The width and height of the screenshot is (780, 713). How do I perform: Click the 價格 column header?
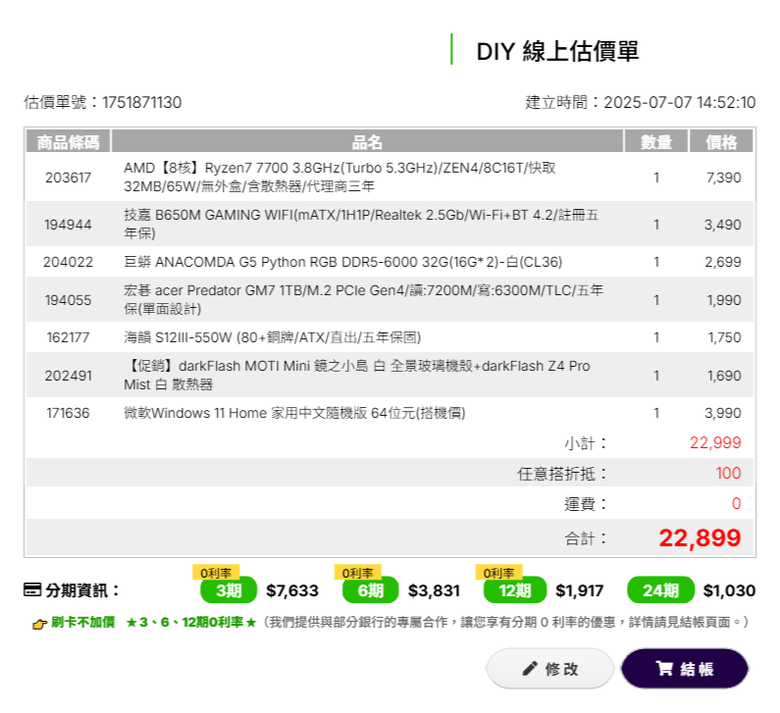pos(721,142)
